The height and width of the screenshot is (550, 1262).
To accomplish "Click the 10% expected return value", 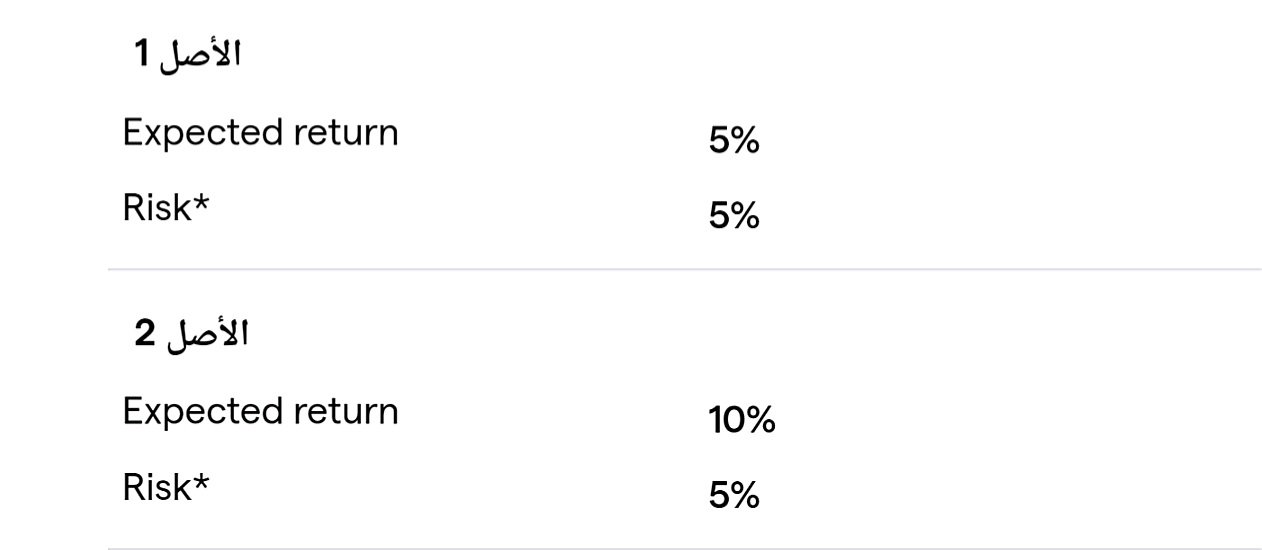I will pos(742,421).
